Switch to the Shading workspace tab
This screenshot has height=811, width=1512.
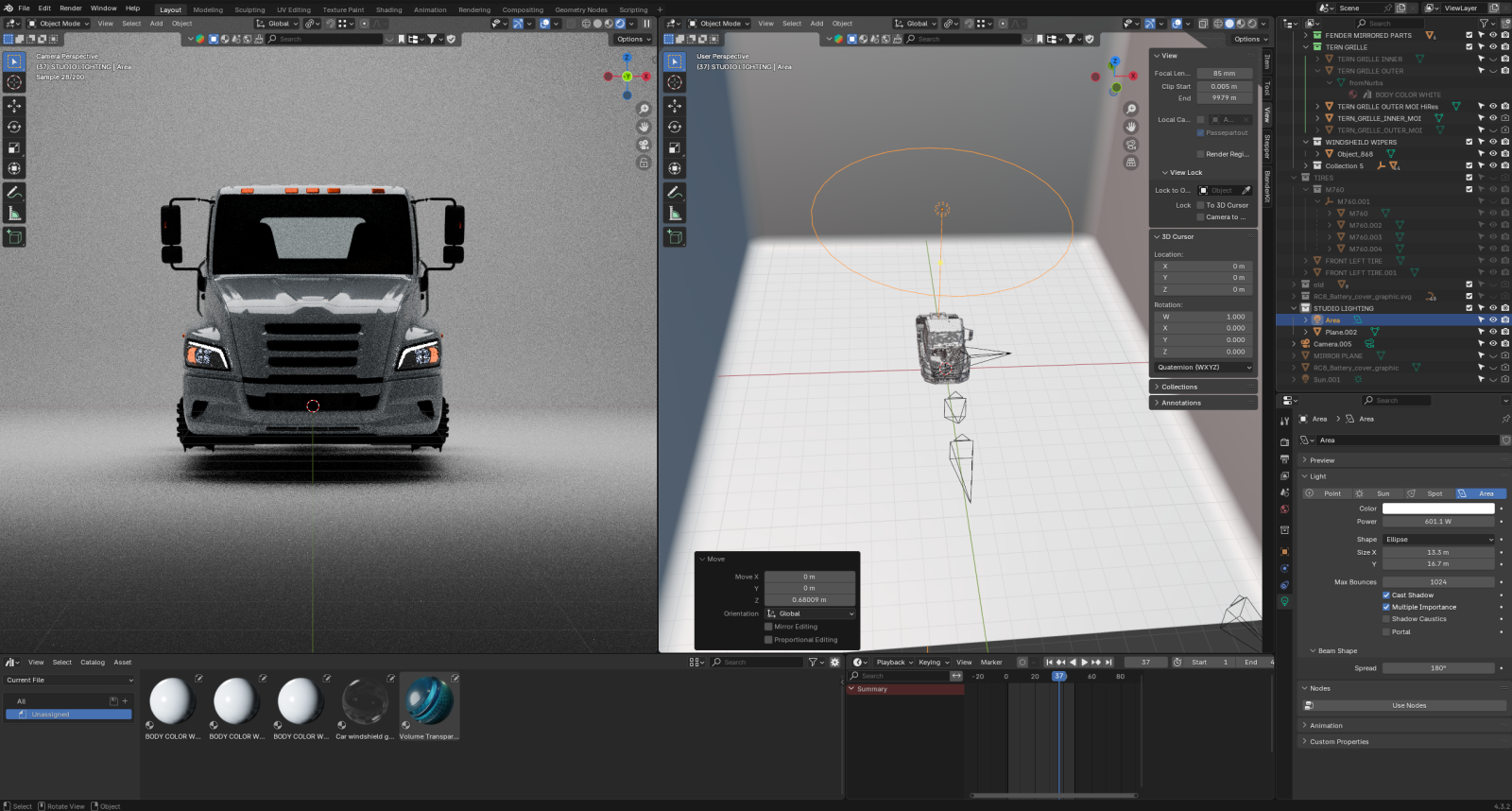(x=388, y=10)
